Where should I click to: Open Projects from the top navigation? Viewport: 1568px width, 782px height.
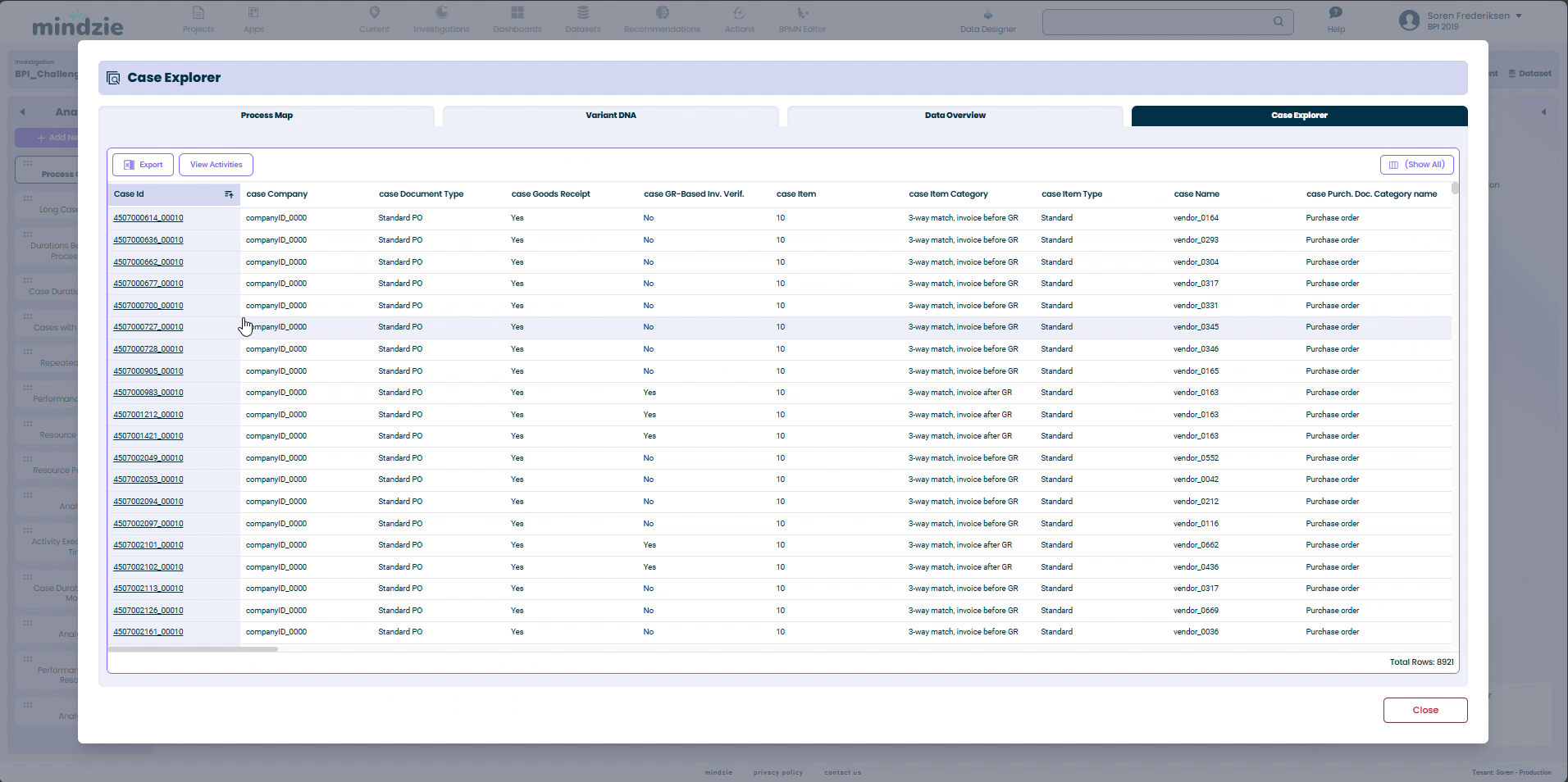198,20
